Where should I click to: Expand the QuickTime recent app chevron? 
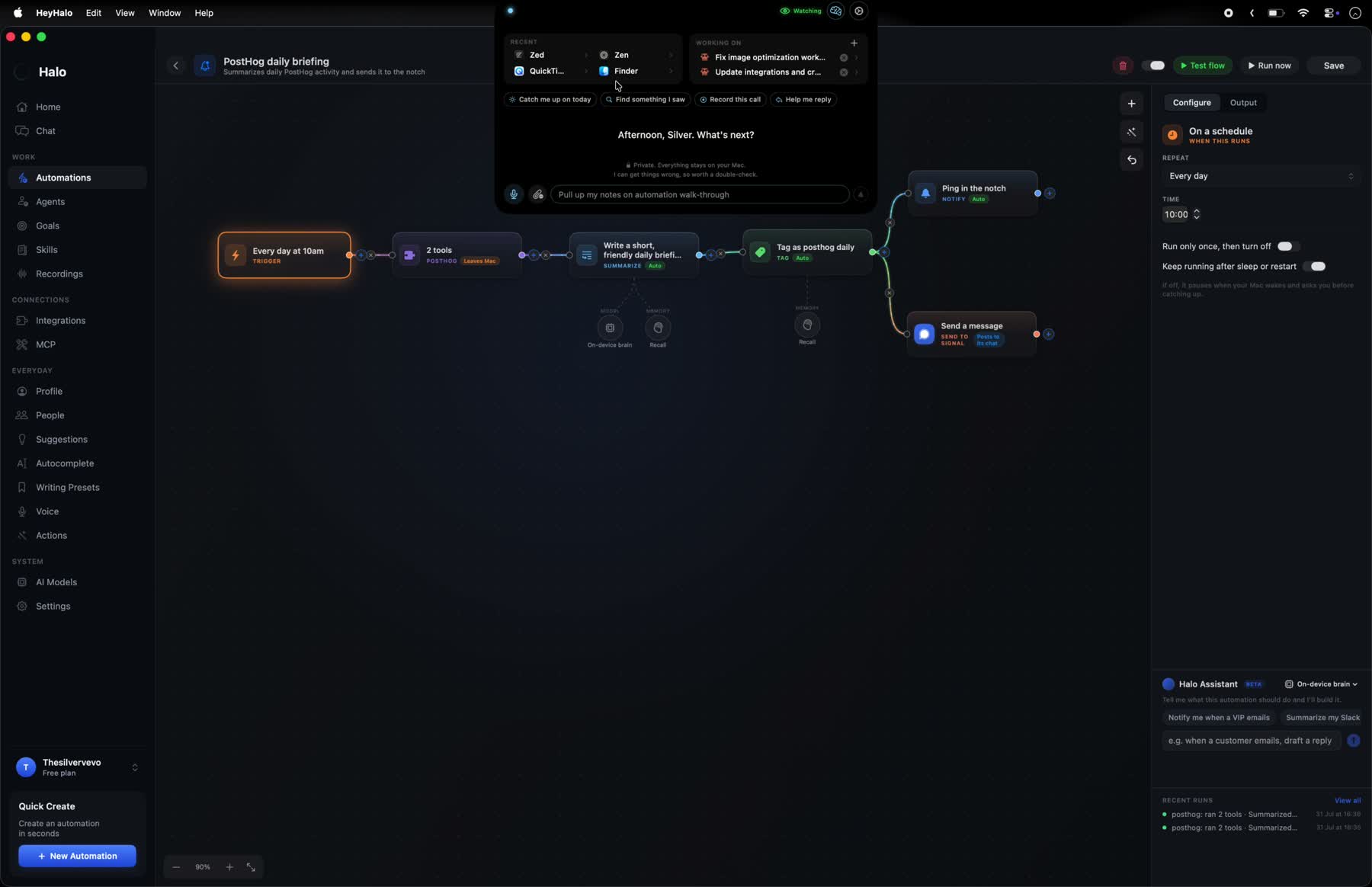point(586,72)
